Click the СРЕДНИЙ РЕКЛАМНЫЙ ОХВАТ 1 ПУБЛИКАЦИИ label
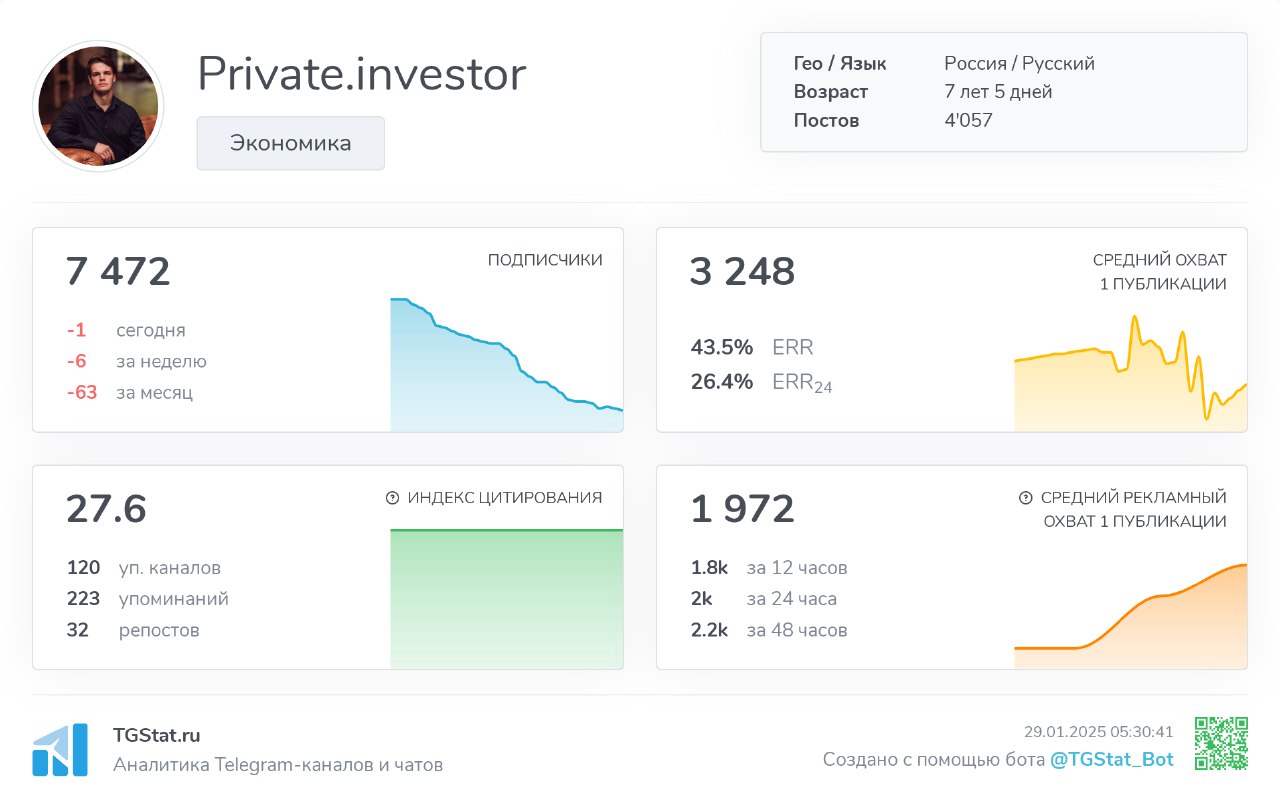Image resolution: width=1280 pixels, height=803 pixels. click(1134, 509)
